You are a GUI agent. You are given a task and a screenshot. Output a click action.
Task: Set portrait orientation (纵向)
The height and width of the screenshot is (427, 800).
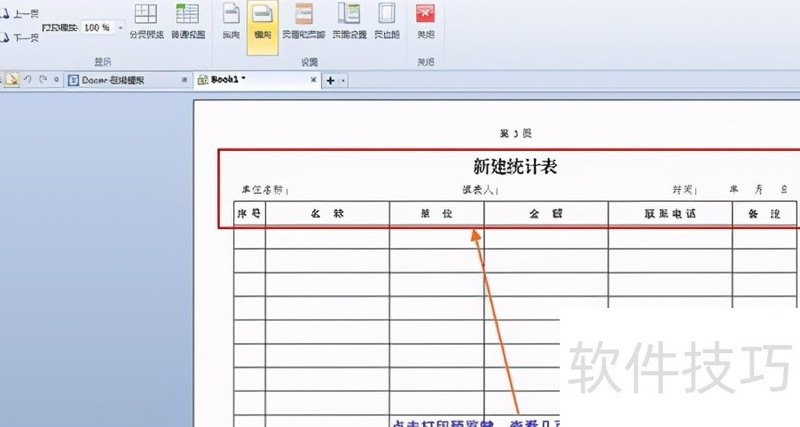click(231, 22)
